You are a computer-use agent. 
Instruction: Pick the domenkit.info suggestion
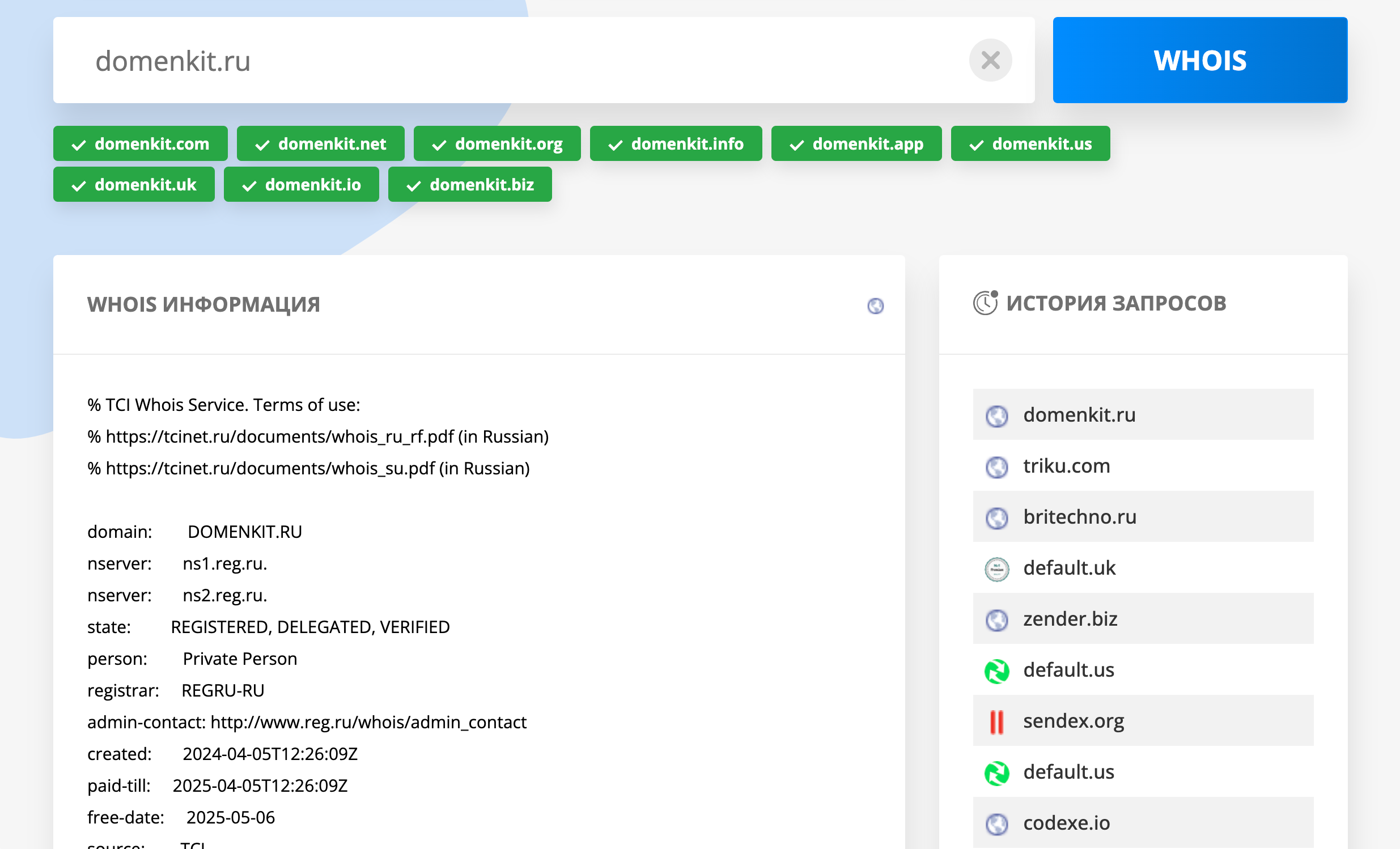(676, 144)
